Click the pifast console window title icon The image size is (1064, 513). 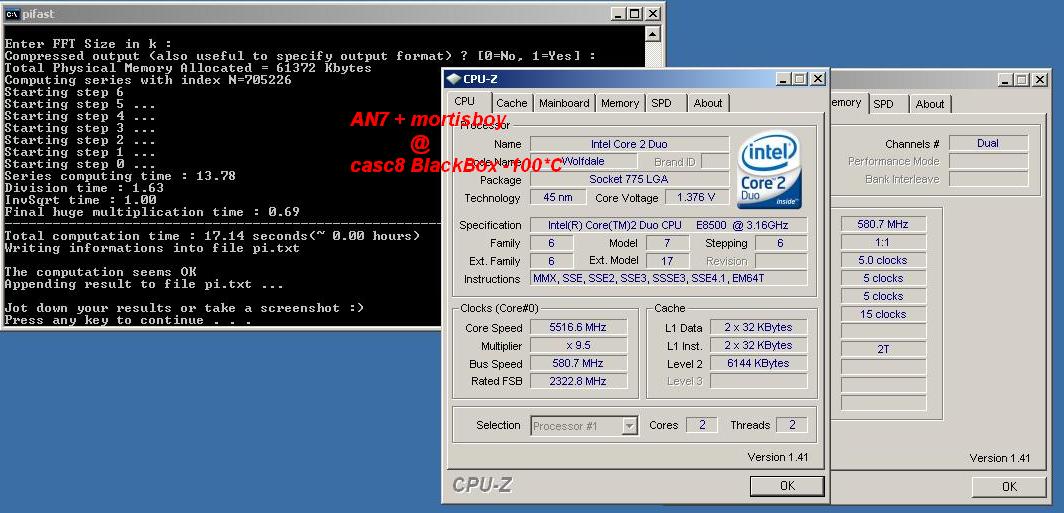click(x=12, y=14)
